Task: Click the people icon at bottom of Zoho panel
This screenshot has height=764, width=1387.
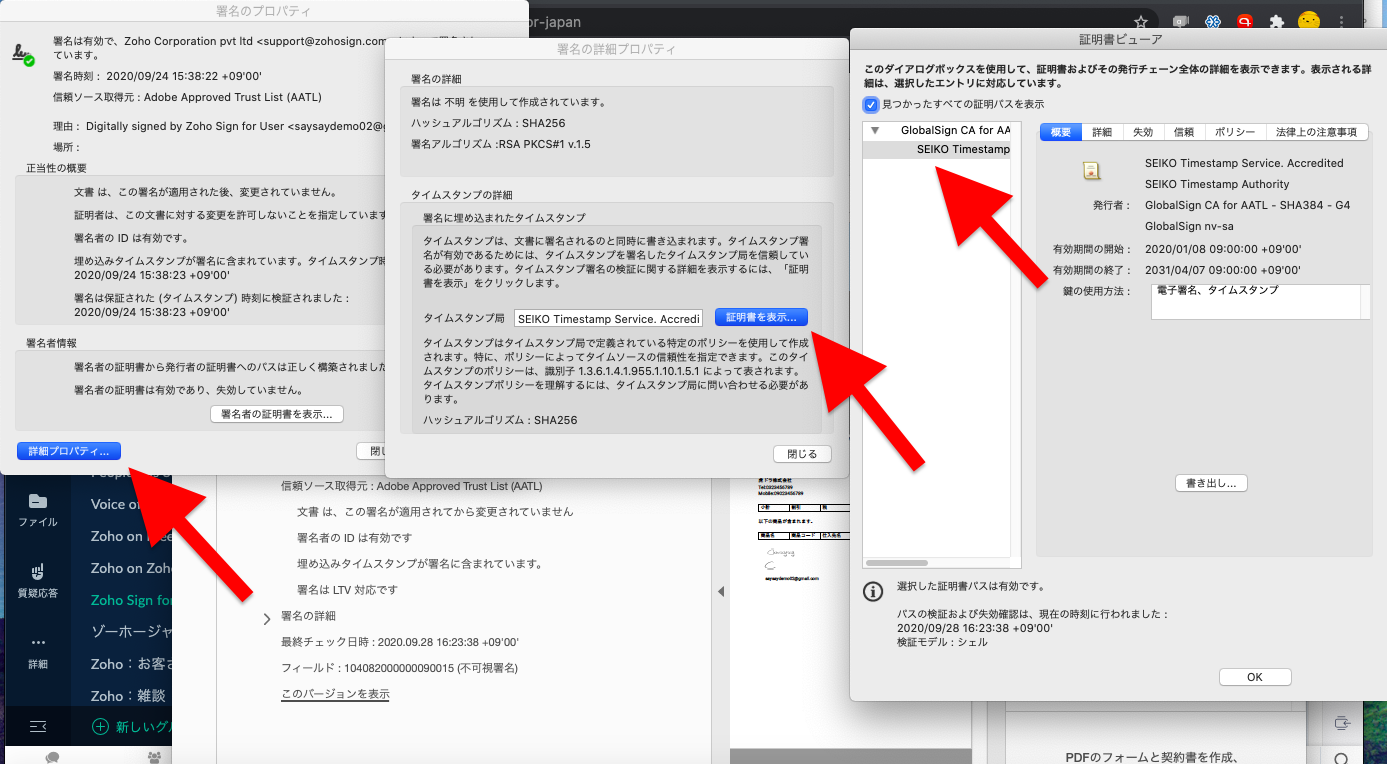Action: [x=154, y=757]
